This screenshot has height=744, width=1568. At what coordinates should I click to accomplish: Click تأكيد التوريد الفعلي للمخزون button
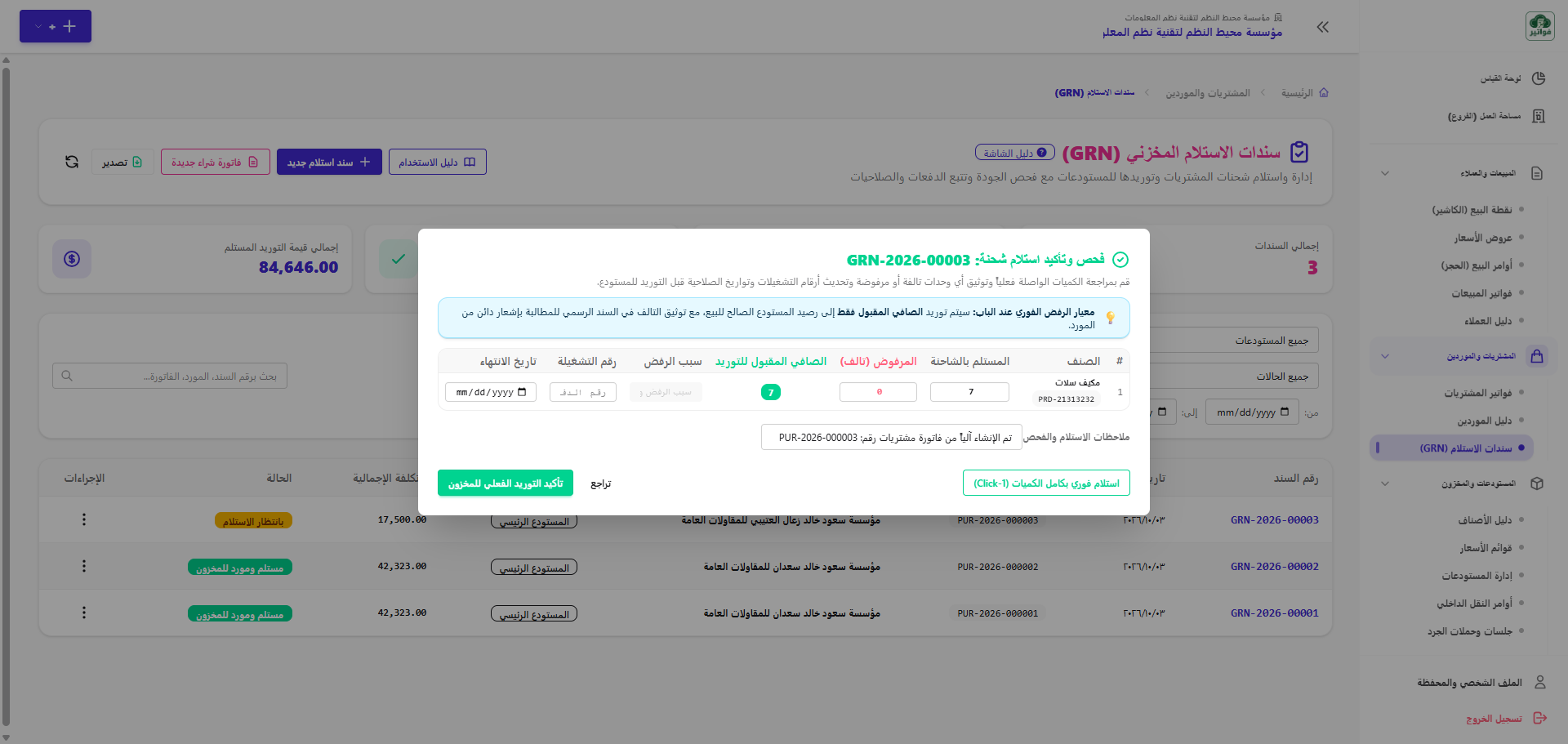[506, 483]
